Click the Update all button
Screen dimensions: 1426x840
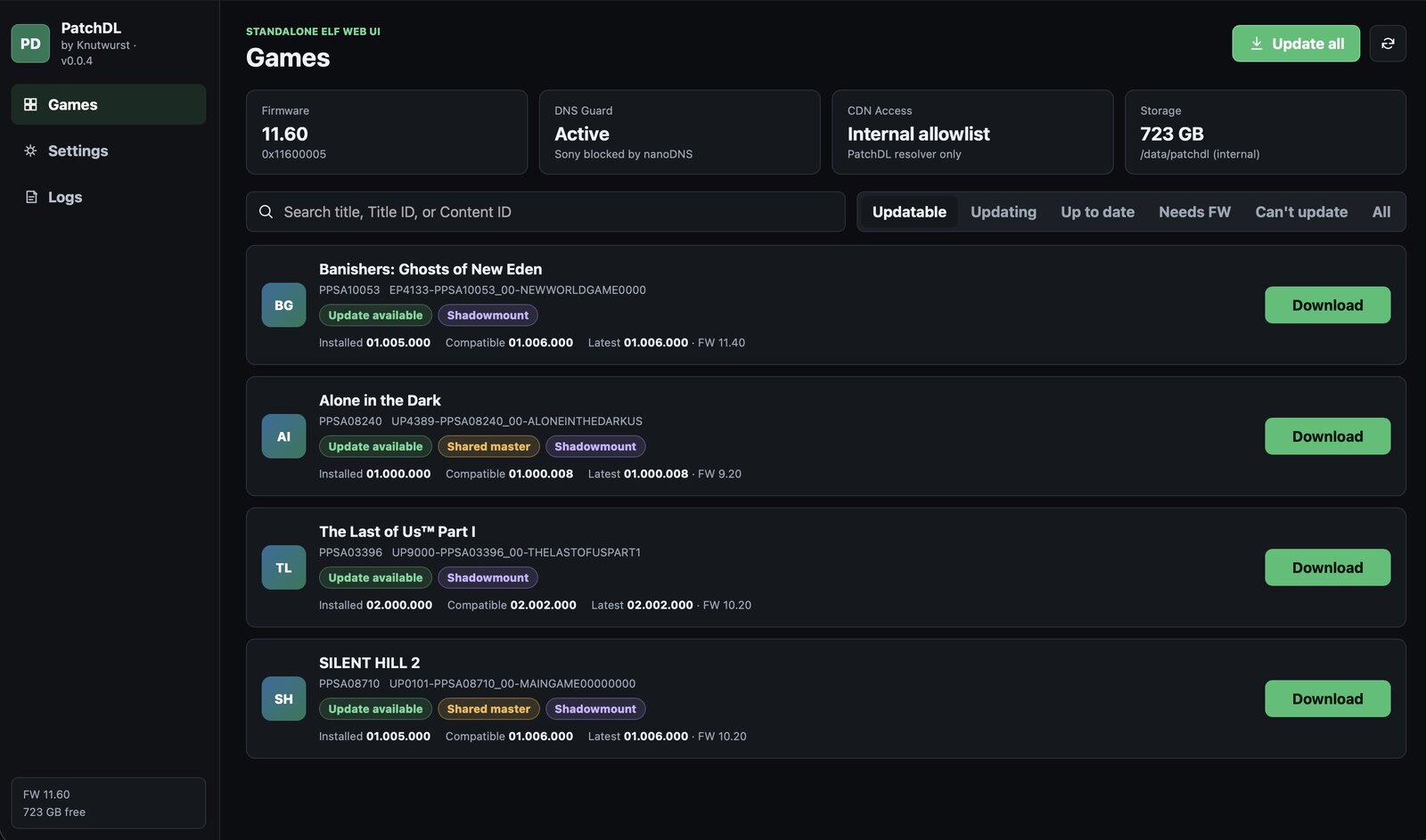pos(1296,44)
